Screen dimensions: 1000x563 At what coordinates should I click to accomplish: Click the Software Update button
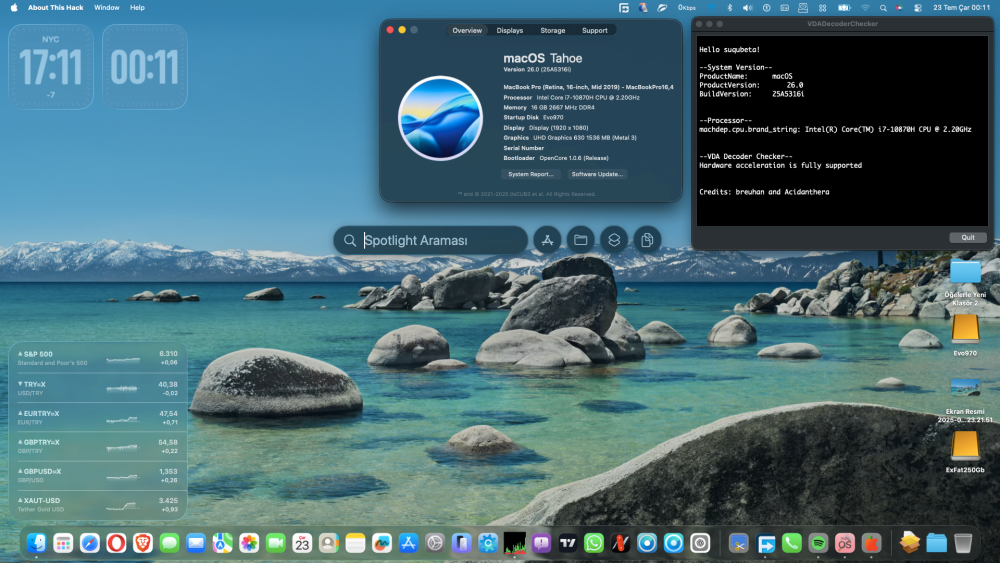(x=597, y=174)
